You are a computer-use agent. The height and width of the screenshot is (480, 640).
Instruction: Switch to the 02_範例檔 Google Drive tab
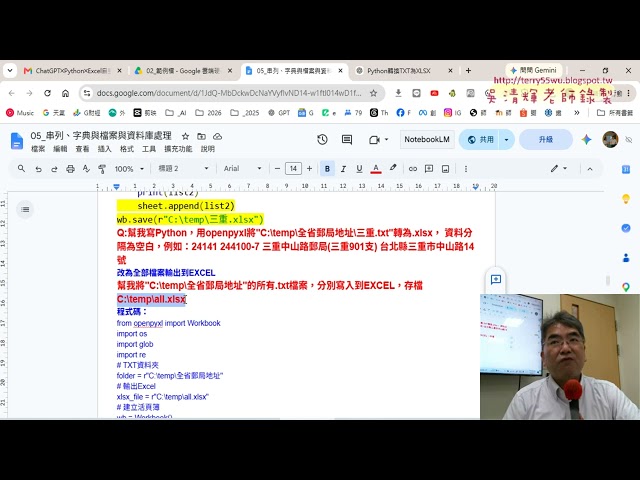coord(184,71)
